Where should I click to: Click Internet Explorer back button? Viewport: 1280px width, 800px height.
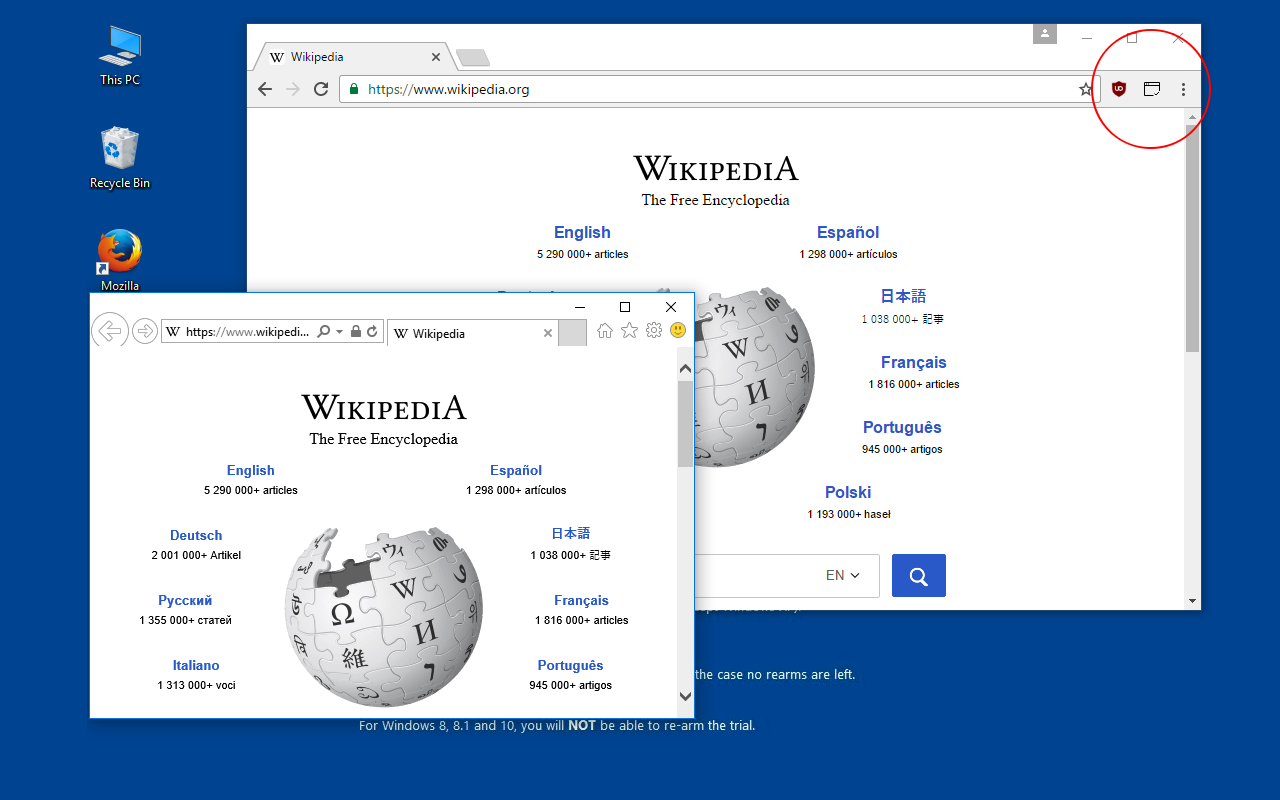pos(109,330)
